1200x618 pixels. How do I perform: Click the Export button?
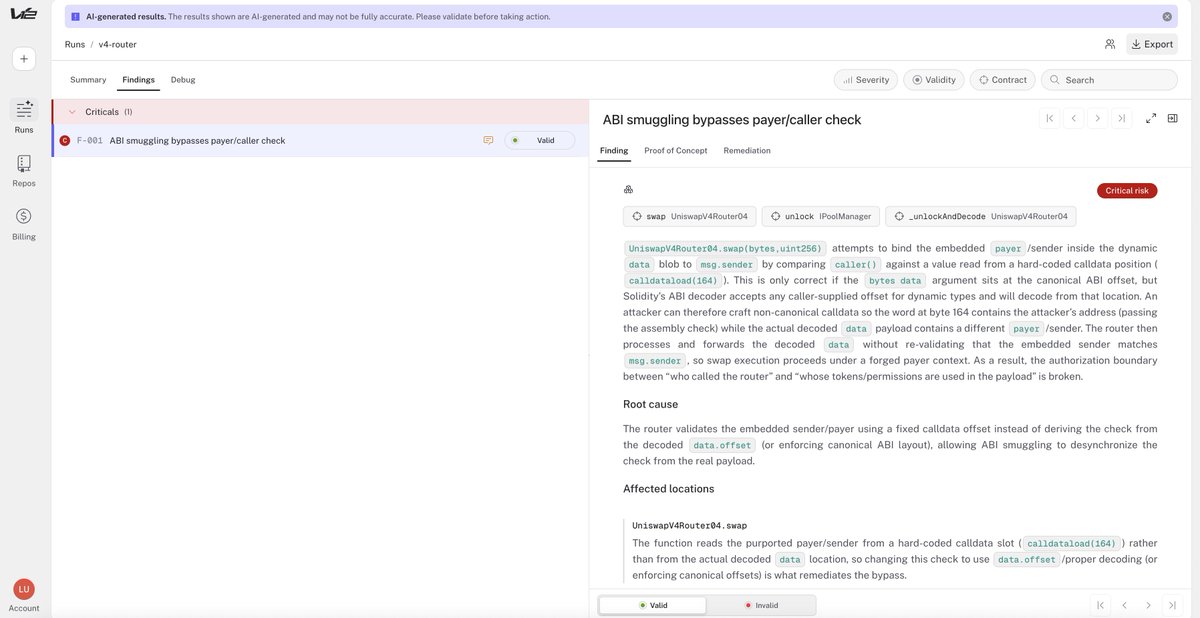click(1152, 44)
